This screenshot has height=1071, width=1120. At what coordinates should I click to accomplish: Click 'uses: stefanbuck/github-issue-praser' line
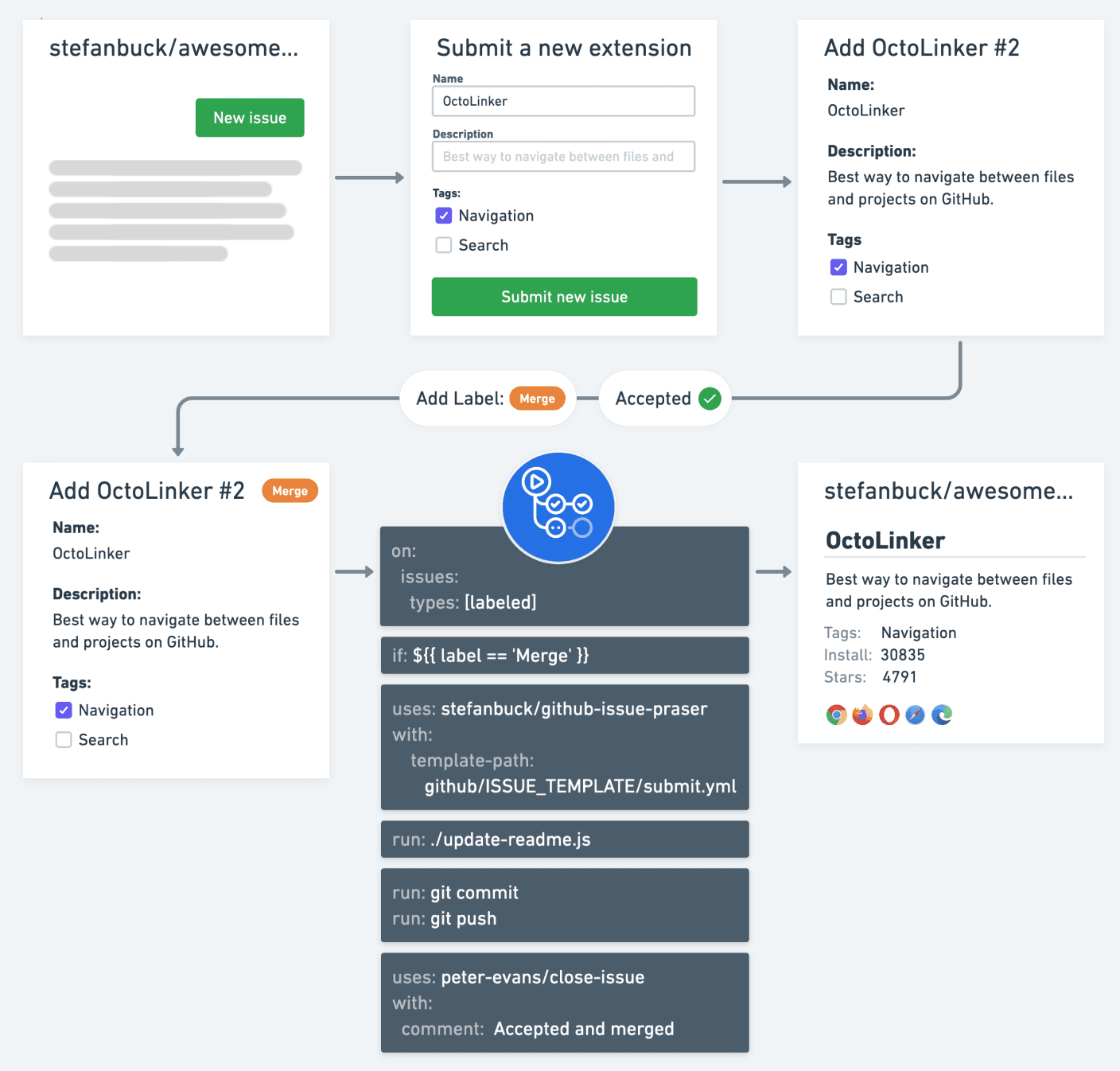point(550,709)
